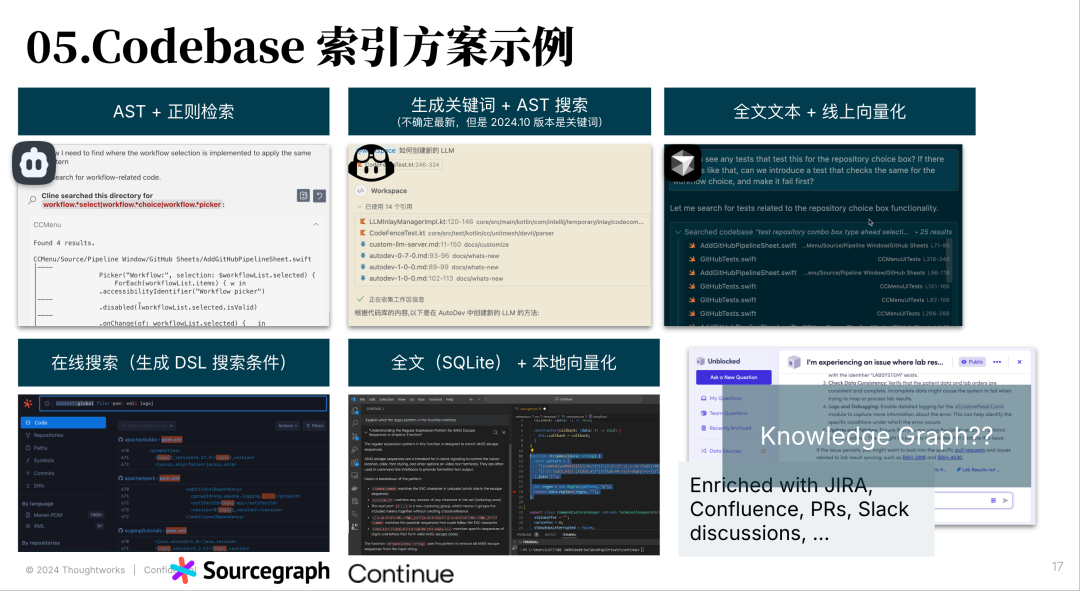This screenshot has width=1080, height=591.
Task: Click the Public visibility badge in Unblocked
Action: pyautogui.click(x=973, y=362)
